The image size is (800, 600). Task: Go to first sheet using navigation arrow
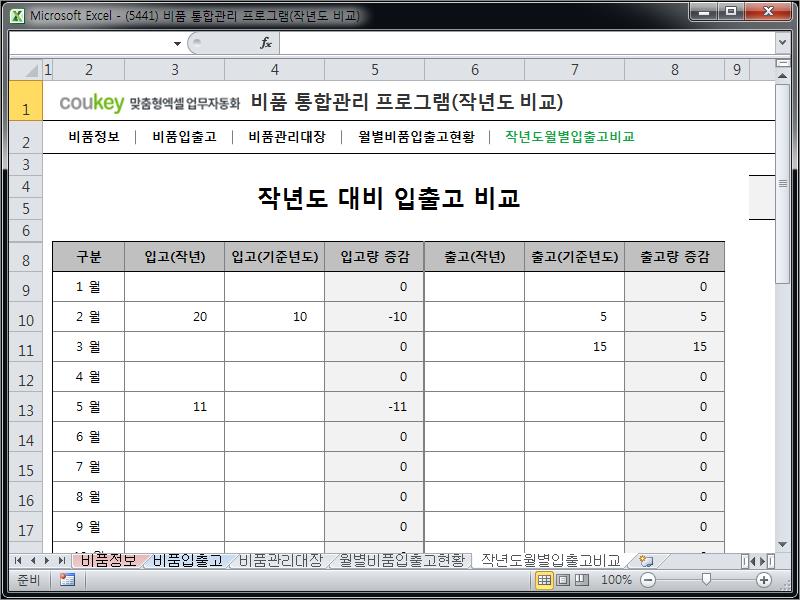18,561
